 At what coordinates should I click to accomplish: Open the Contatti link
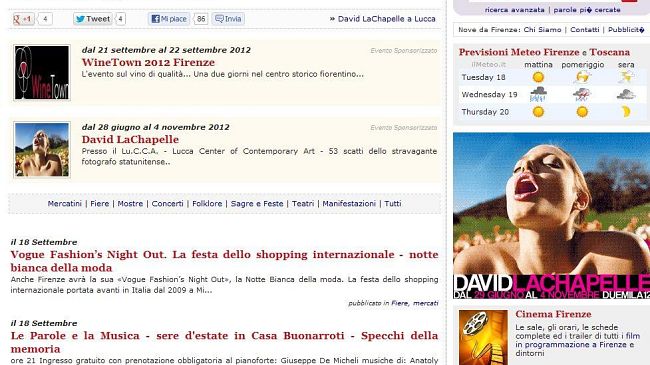coord(585,30)
